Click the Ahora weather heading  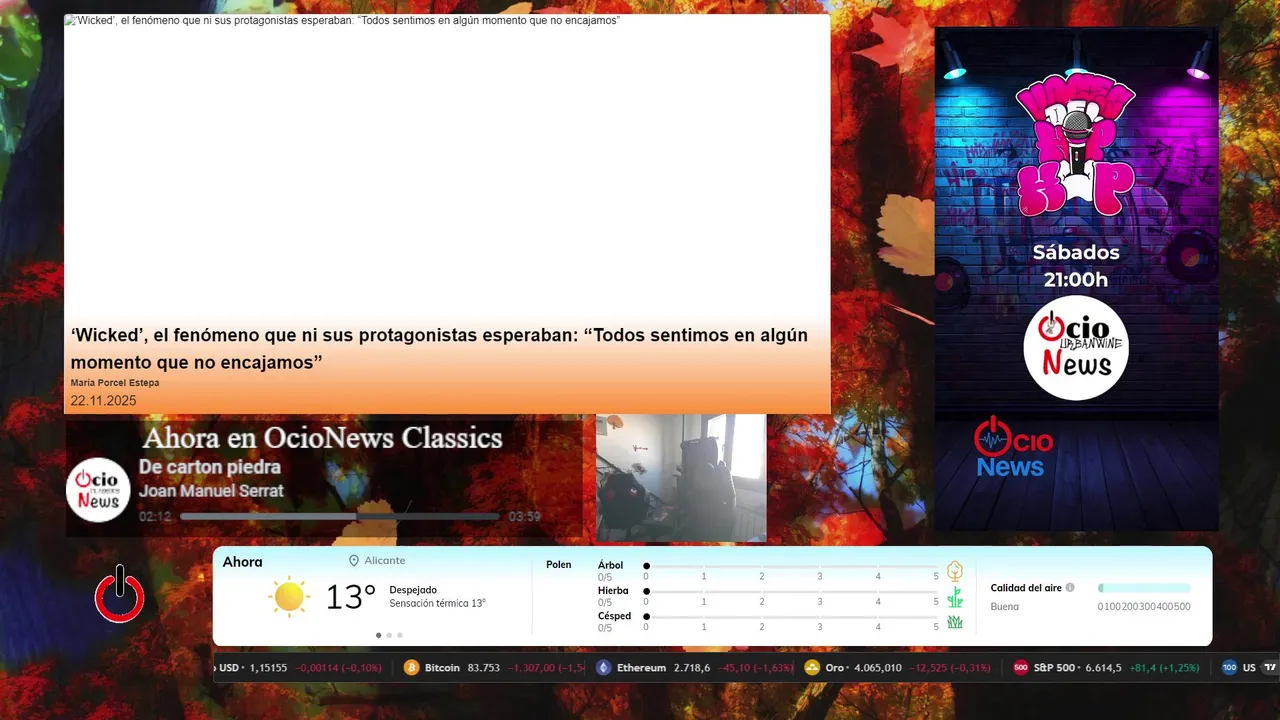(242, 562)
